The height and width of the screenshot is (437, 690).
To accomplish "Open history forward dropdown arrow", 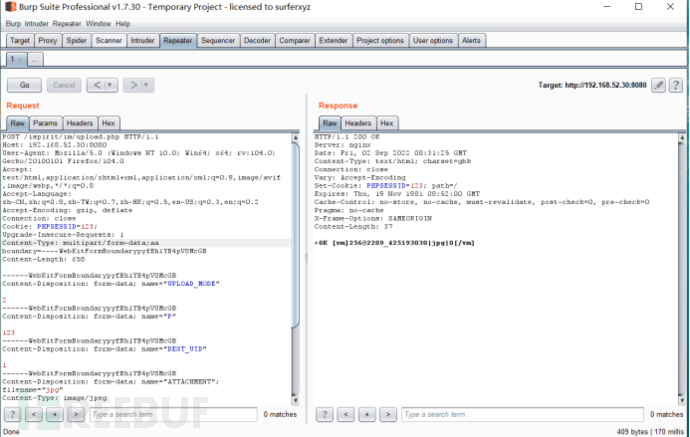I will pos(148,85).
